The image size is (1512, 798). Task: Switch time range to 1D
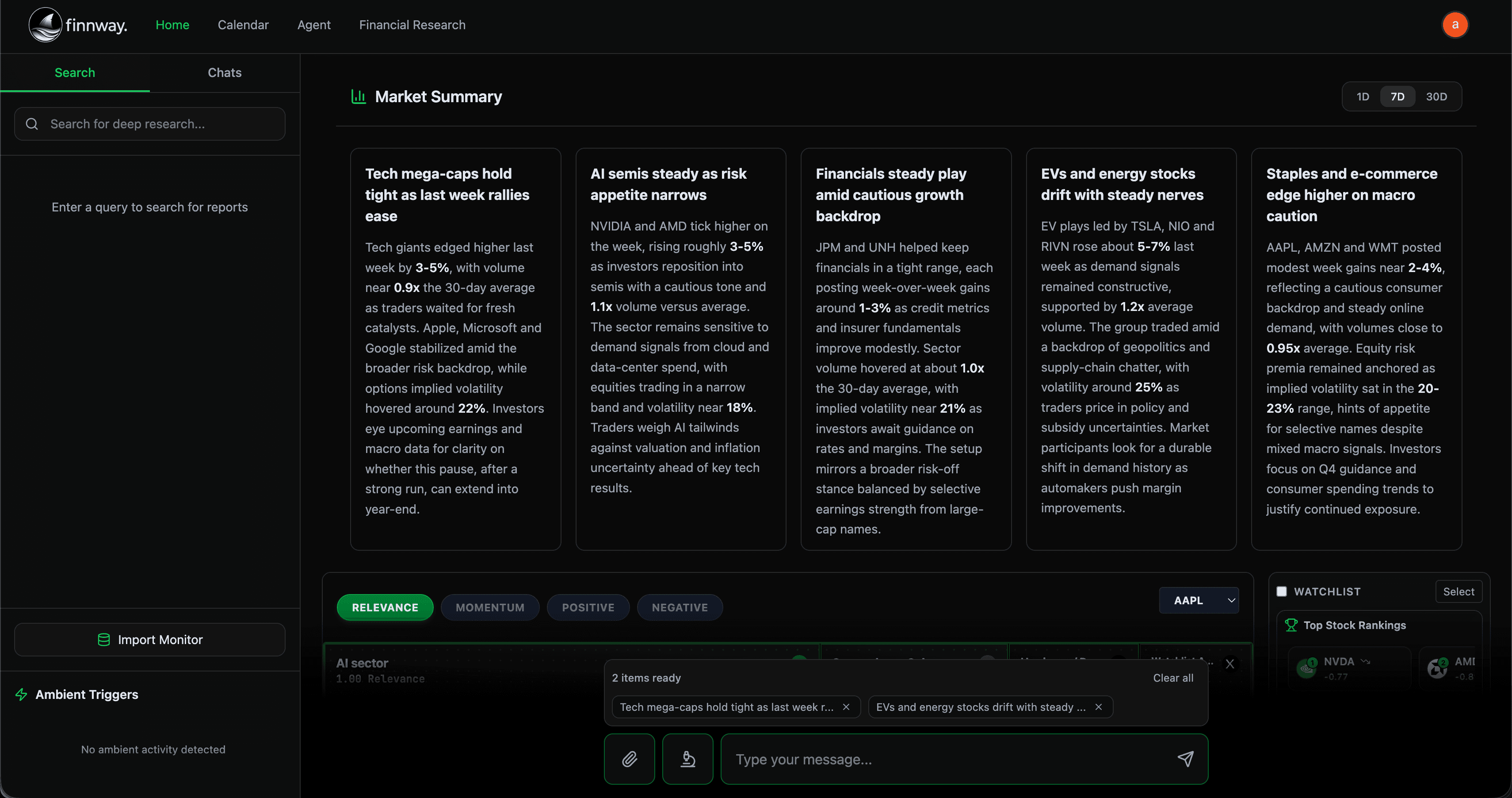pos(1362,96)
